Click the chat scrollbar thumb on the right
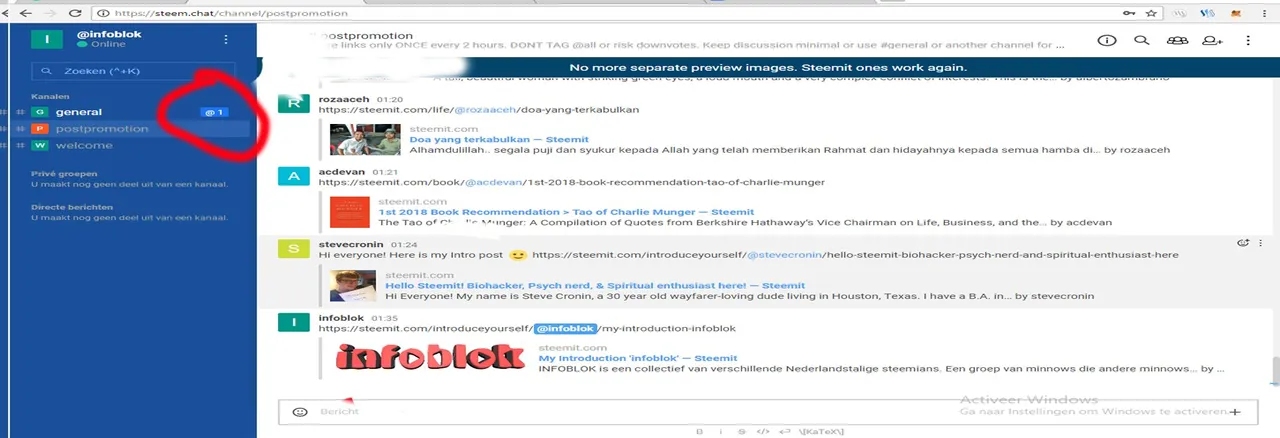The height and width of the screenshot is (438, 1280). (x=1274, y=369)
